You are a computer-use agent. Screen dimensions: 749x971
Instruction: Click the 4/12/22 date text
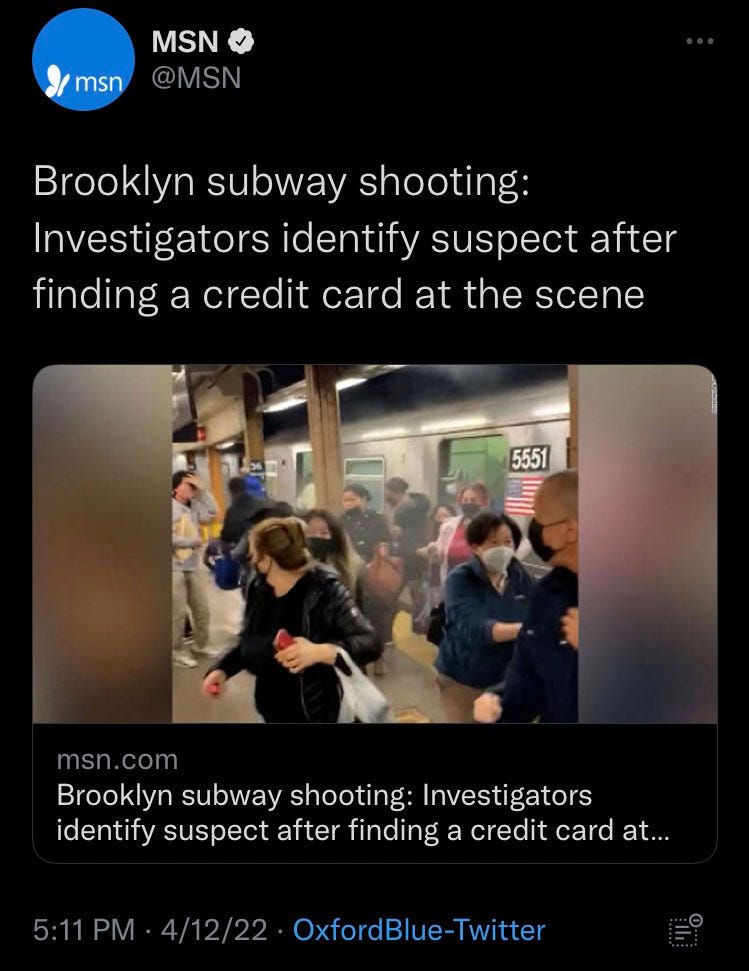coord(214,930)
